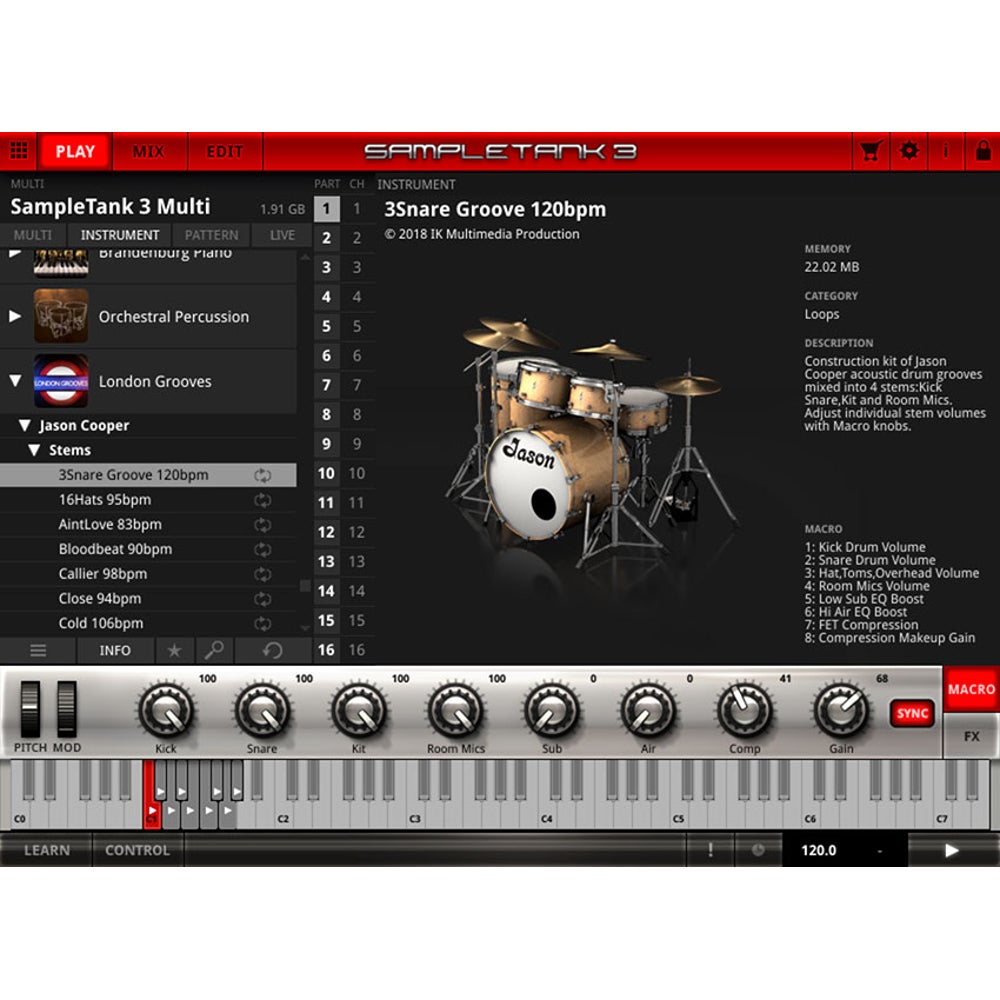Open search with the magnifier icon
This screenshot has height=1000, width=1000.
[x=214, y=651]
